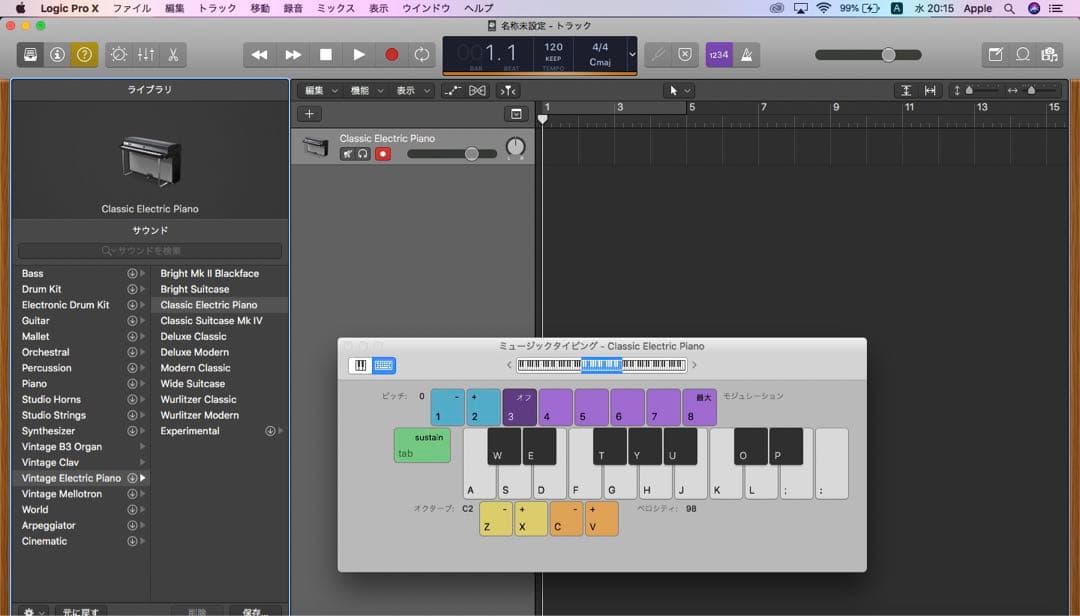Mute the Classic Electric Piano track

(347, 154)
